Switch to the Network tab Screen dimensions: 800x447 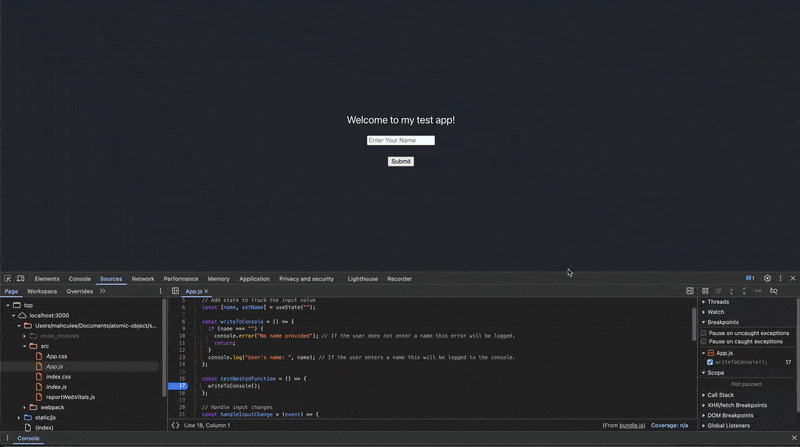tap(143, 279)
